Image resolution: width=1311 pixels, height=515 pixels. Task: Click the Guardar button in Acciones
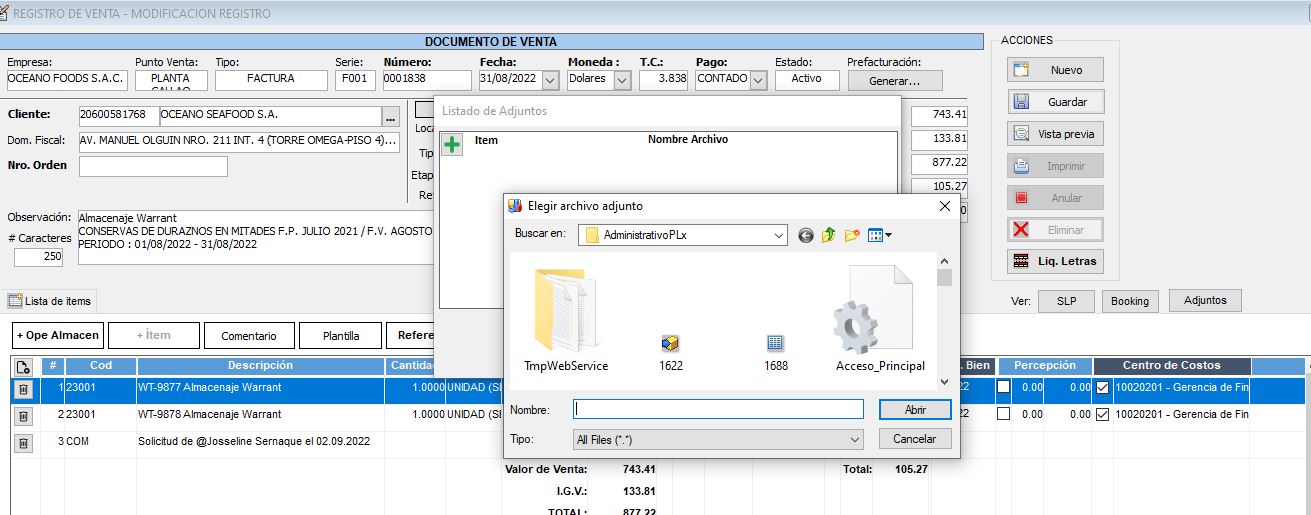point(1056,102)
